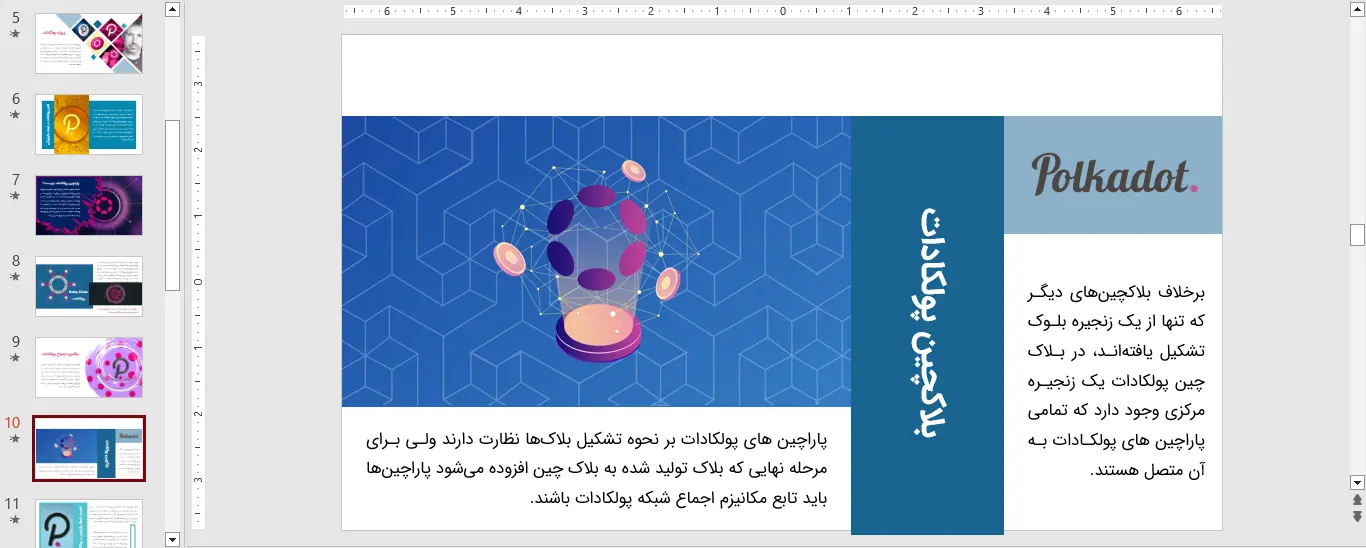The width and height of the screenshot is (1366, 548).
Task: Click the bottom paragraph starting پاراچین های پولکادات
Action: (x=597, y=468)
